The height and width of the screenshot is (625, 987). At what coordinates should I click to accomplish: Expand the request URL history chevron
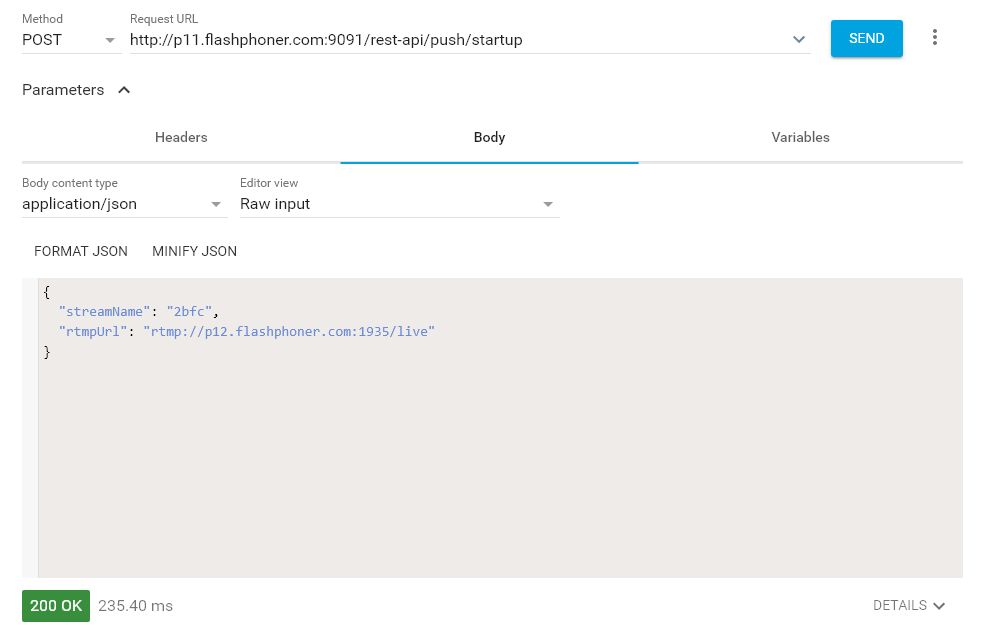(x=798, y=40)
